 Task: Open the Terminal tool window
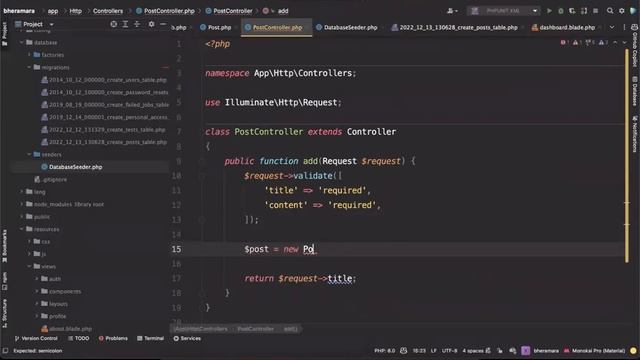pyautogui.click(x=151, y=338)
